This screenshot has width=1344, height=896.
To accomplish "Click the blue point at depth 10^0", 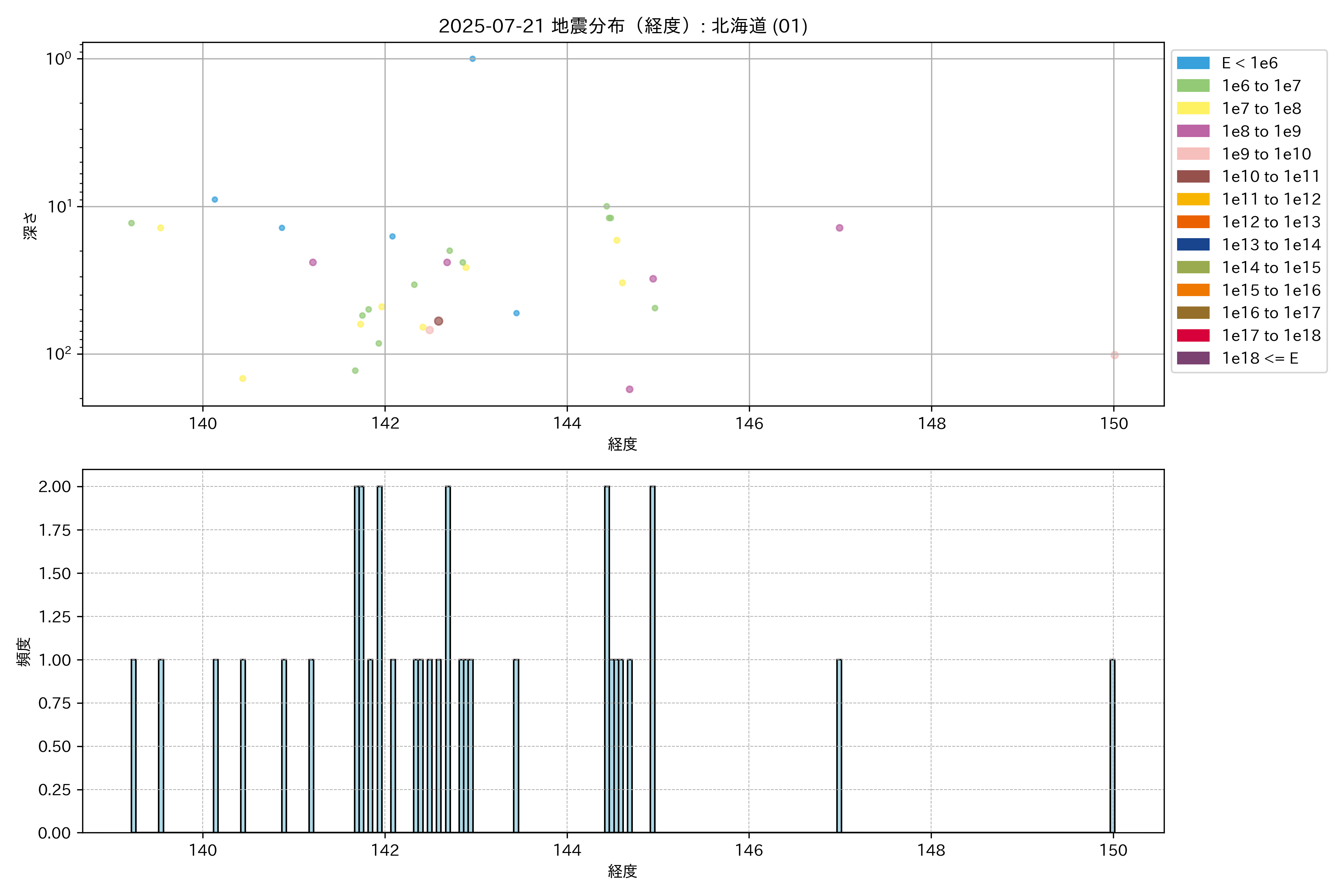I will tap(473, 59).
